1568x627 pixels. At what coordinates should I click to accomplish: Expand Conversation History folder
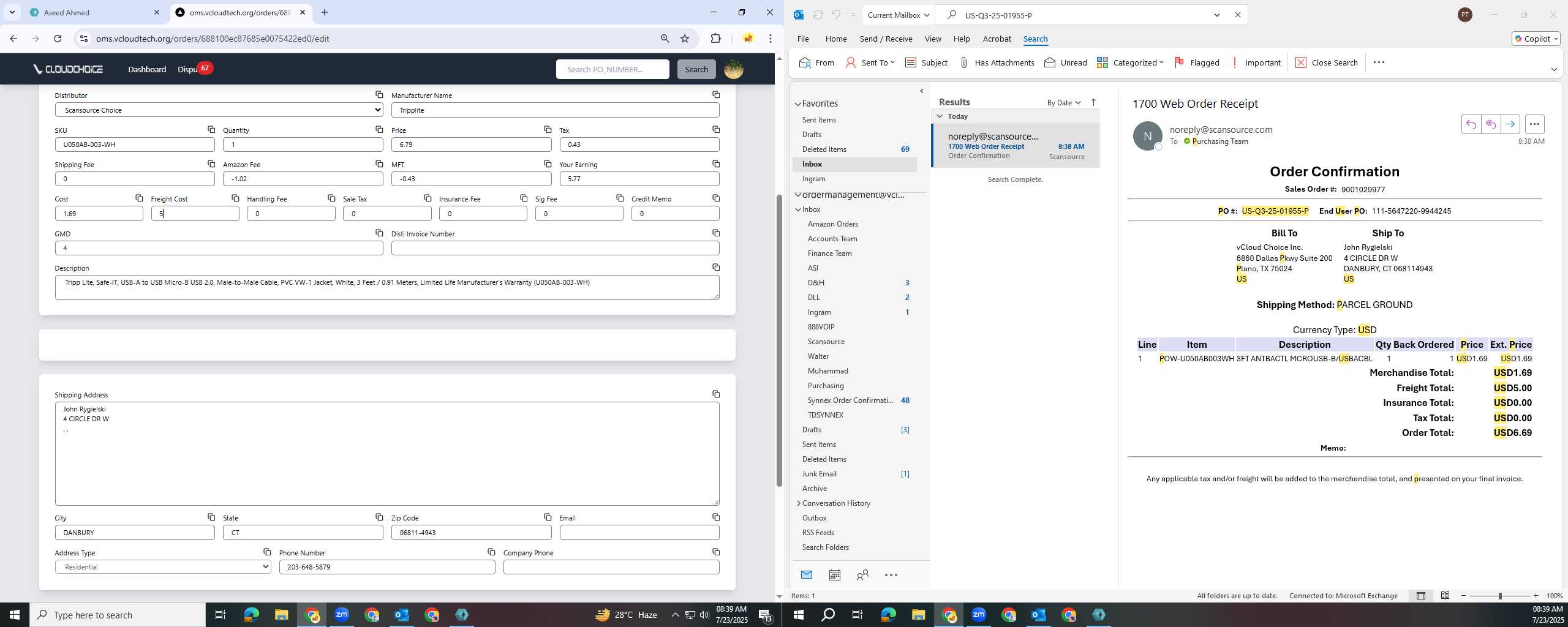pos(798,503)
